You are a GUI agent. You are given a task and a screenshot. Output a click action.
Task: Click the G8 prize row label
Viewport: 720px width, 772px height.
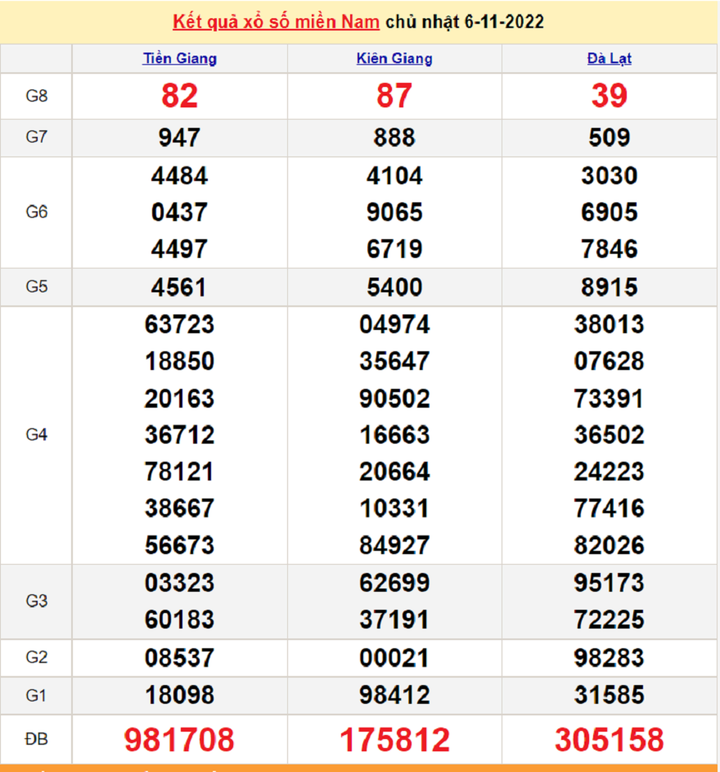coord(37,96)
